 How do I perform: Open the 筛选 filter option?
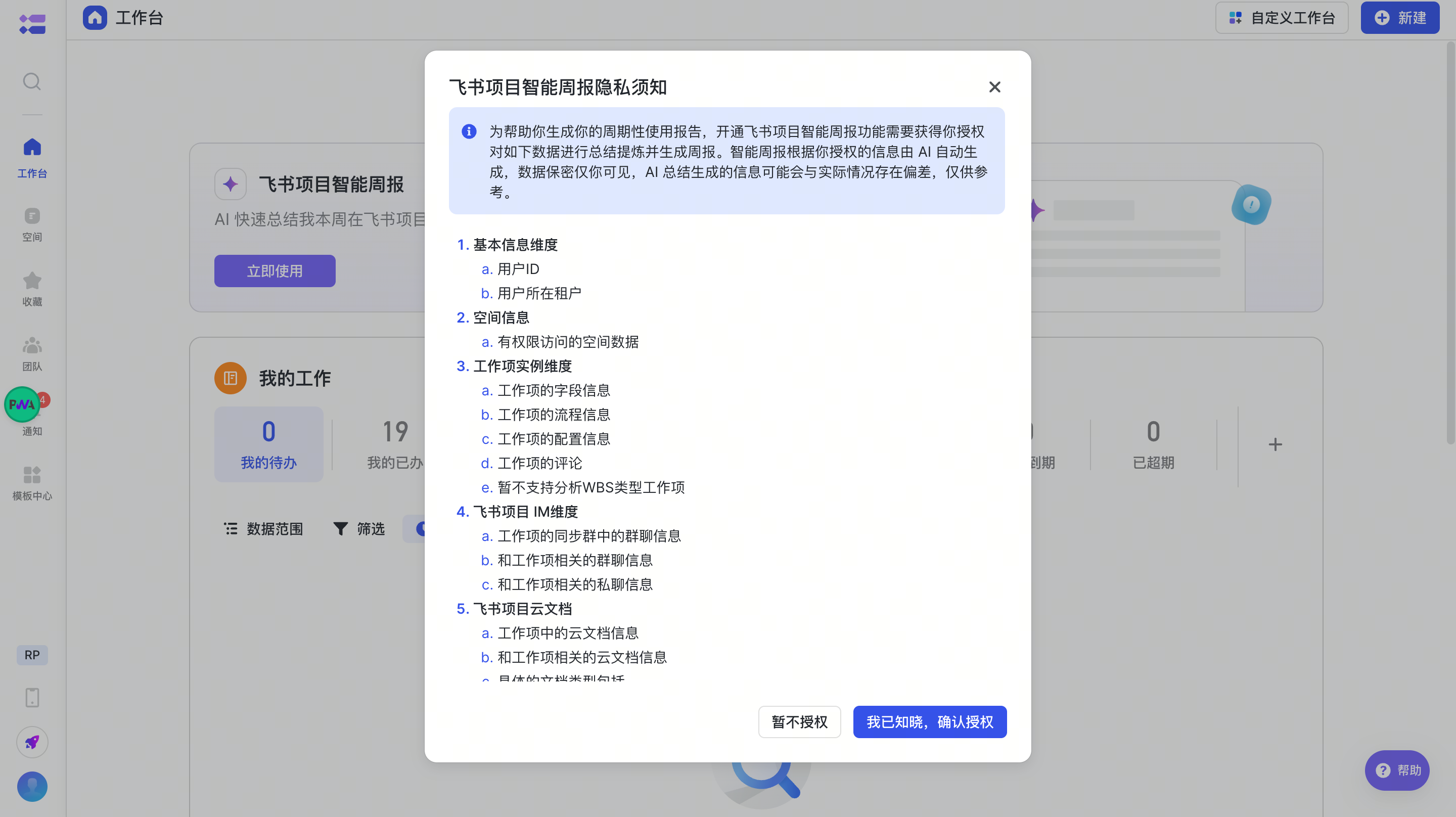(359, 529)
